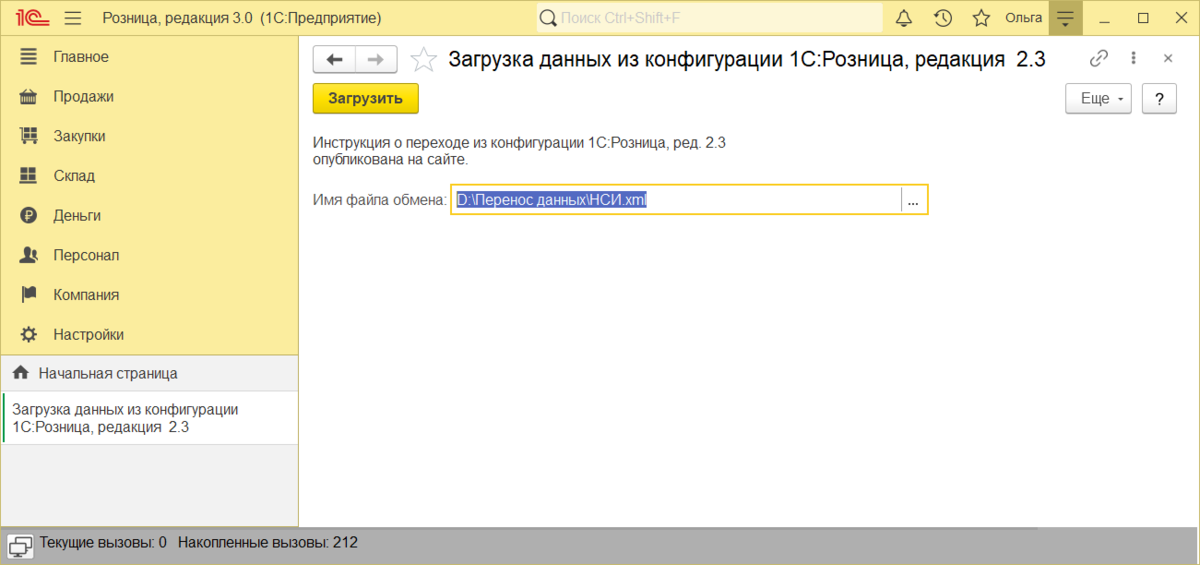Open Главное section
1200x565 pixels.
(149, 57)
